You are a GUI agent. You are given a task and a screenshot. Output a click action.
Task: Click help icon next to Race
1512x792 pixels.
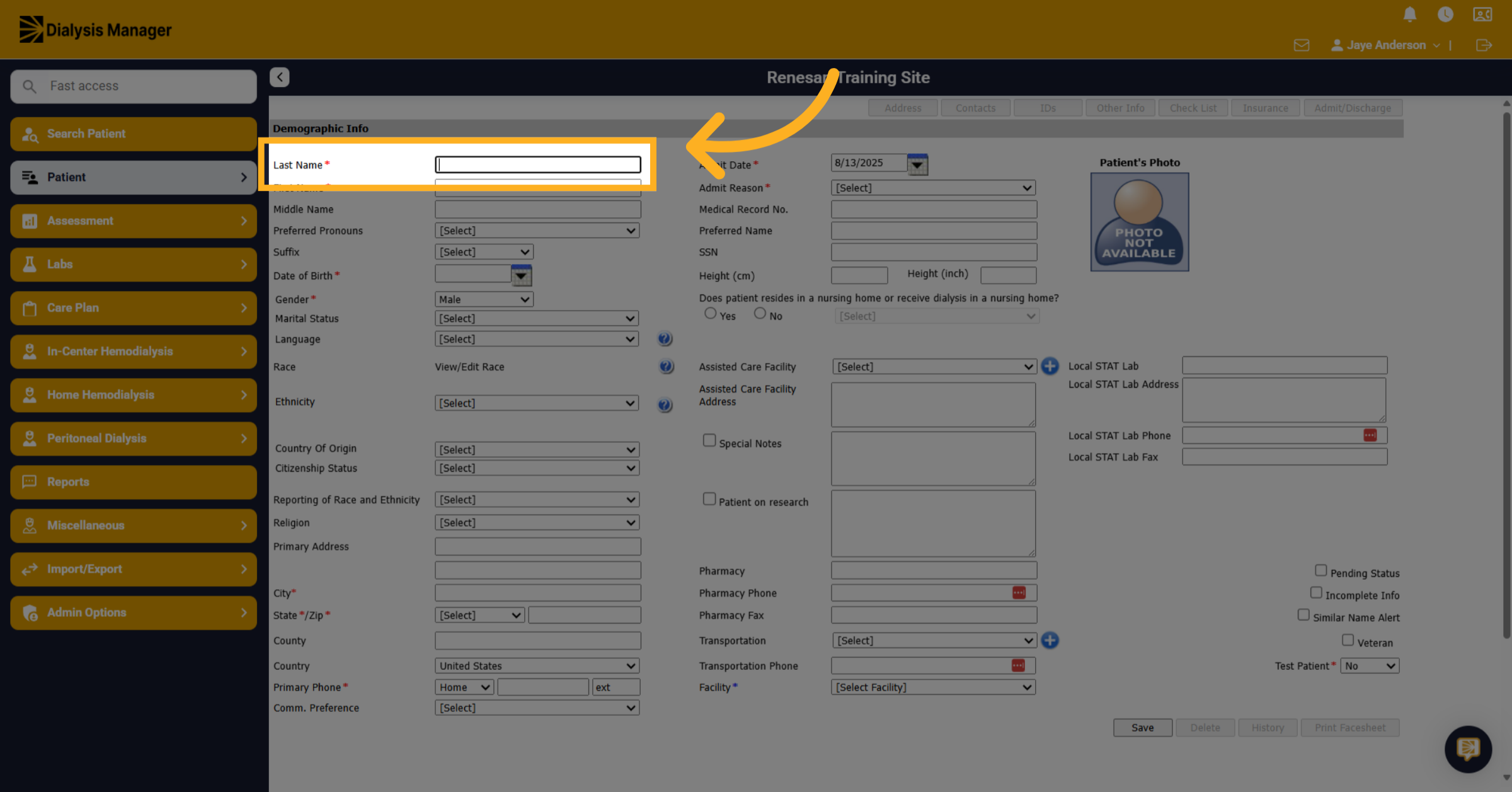pos(666,367)
